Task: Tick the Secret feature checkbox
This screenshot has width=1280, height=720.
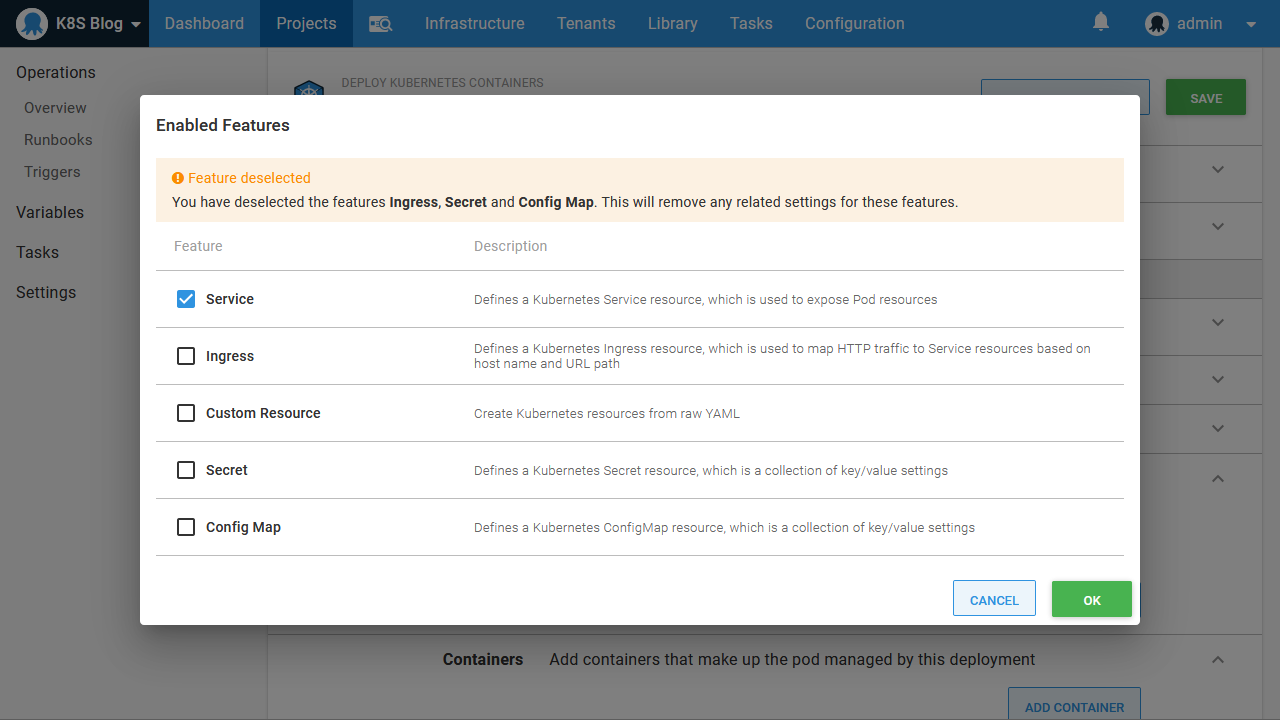Action: click(x=186, y=470)
